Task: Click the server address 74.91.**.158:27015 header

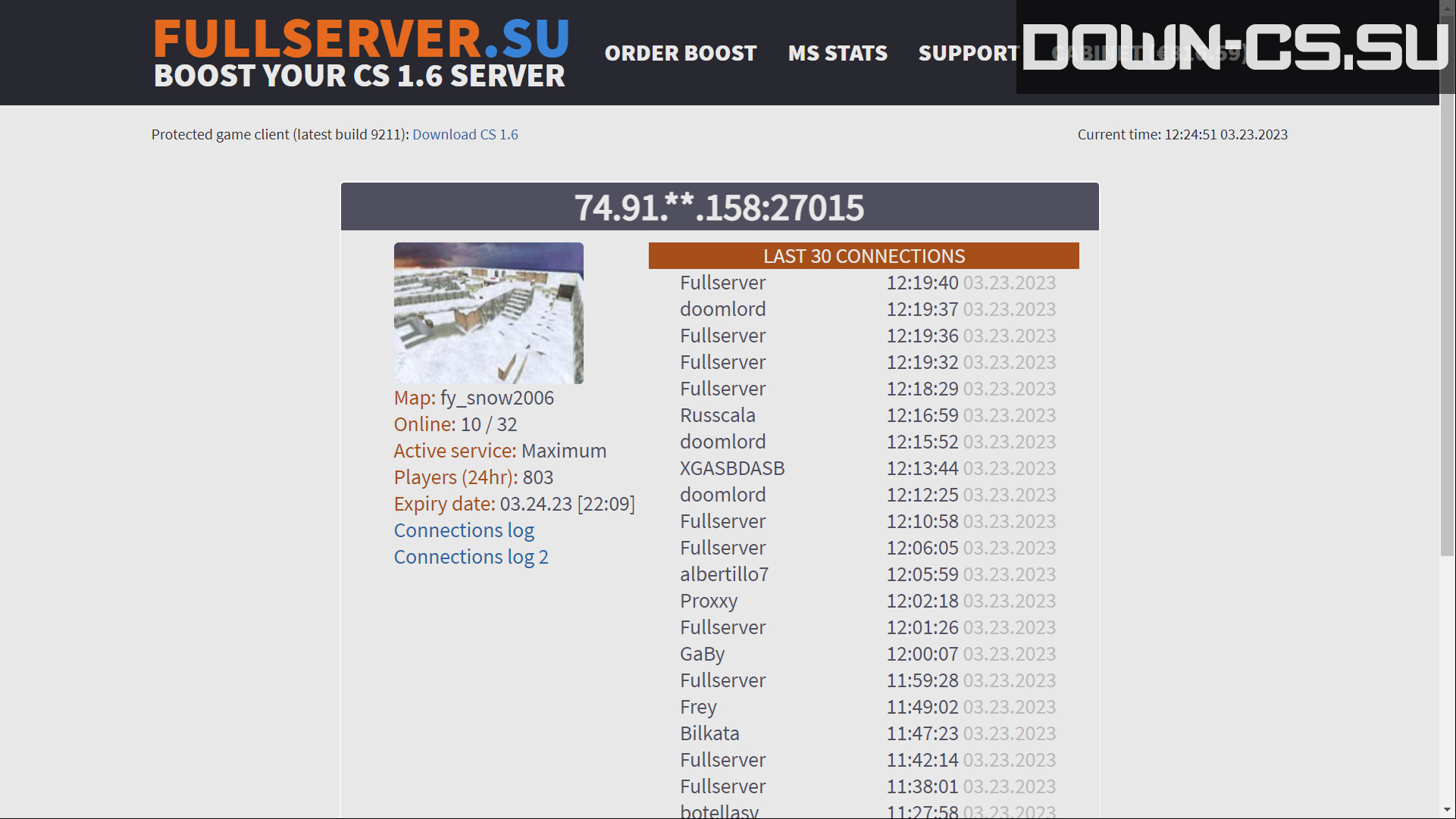Action: 719,207
